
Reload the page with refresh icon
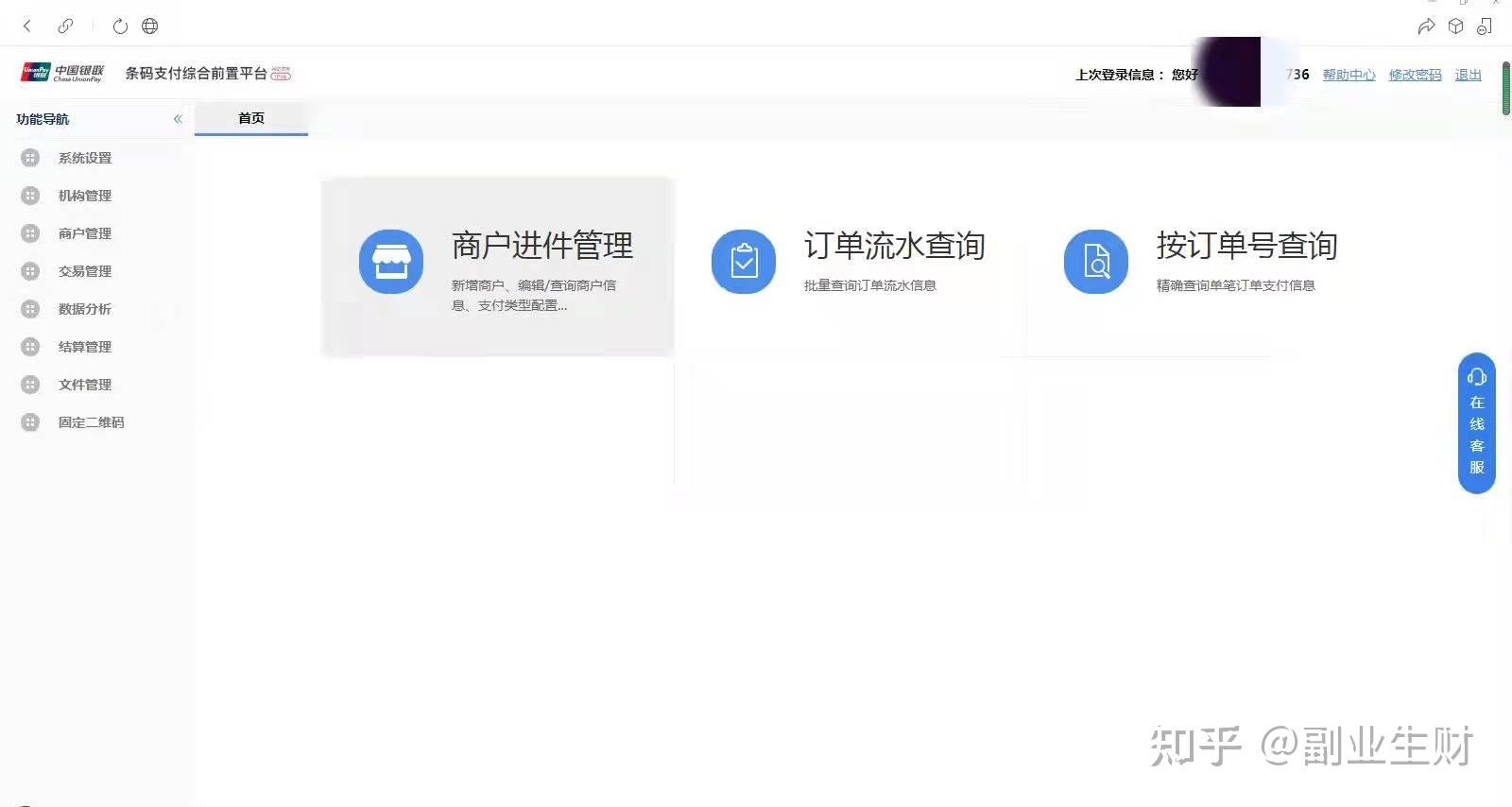click(x=120, y=26)
